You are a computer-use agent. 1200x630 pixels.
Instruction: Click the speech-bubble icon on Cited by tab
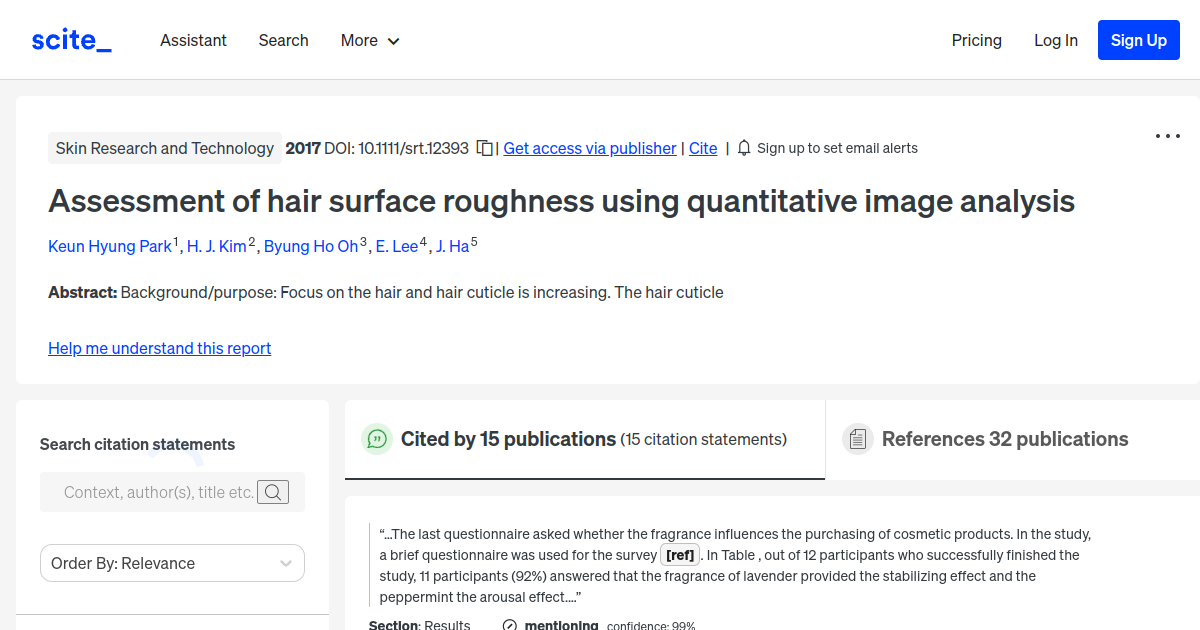point(377,439)
